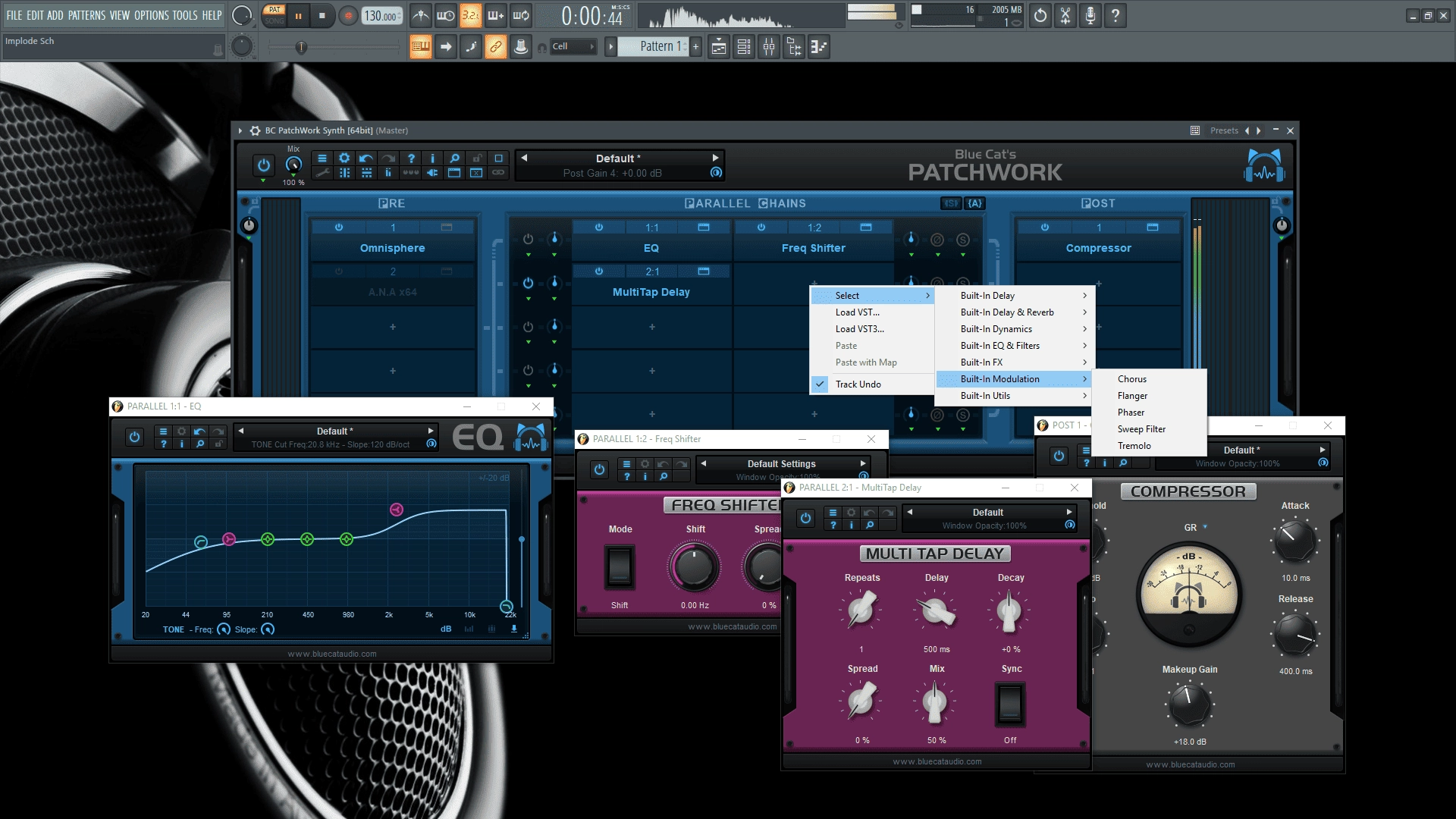Toggle power of the Freq Shifter slot 1:2
This screenshot has width=1456, height=819.
(761, 227)
